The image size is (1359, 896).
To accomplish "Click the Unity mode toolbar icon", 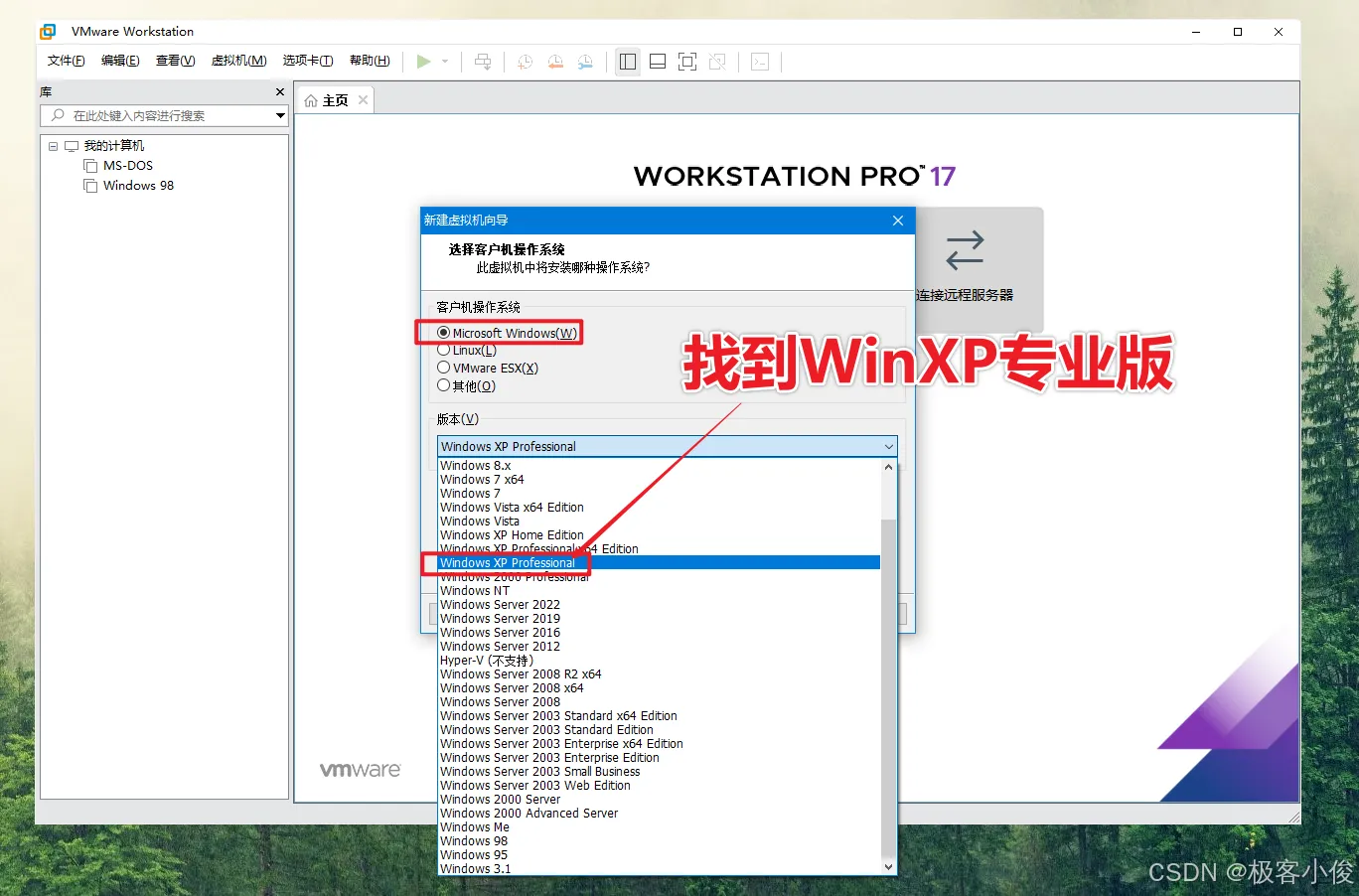I will [717, 62].
